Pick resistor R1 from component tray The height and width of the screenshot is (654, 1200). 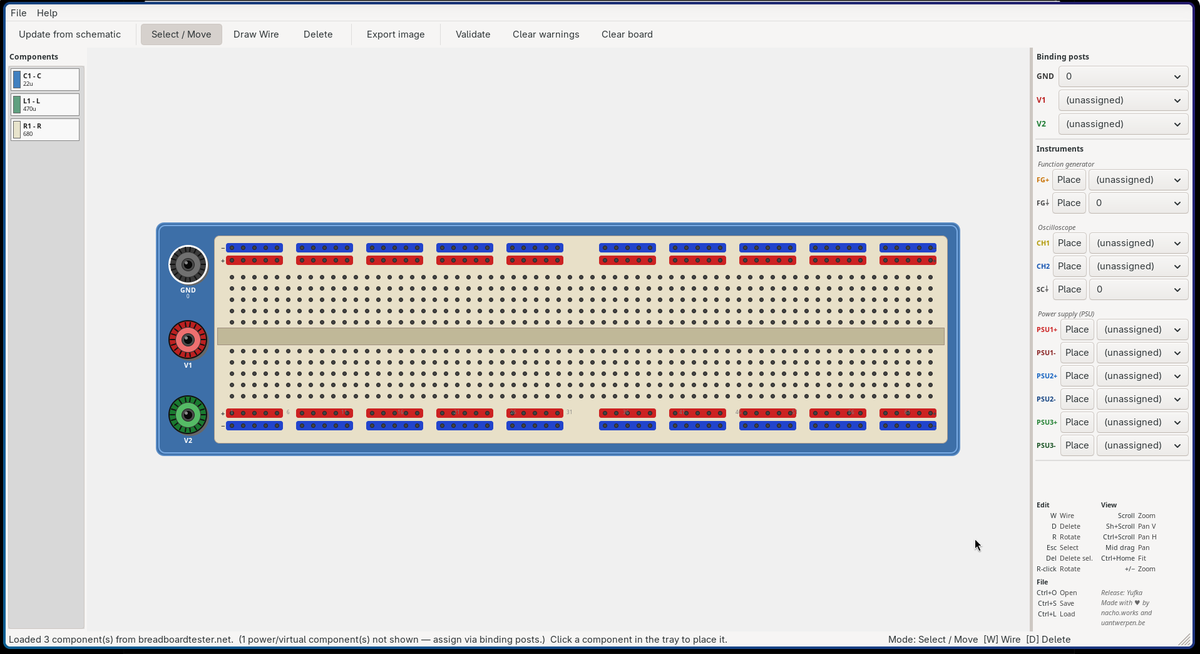(x=45, y=130)
